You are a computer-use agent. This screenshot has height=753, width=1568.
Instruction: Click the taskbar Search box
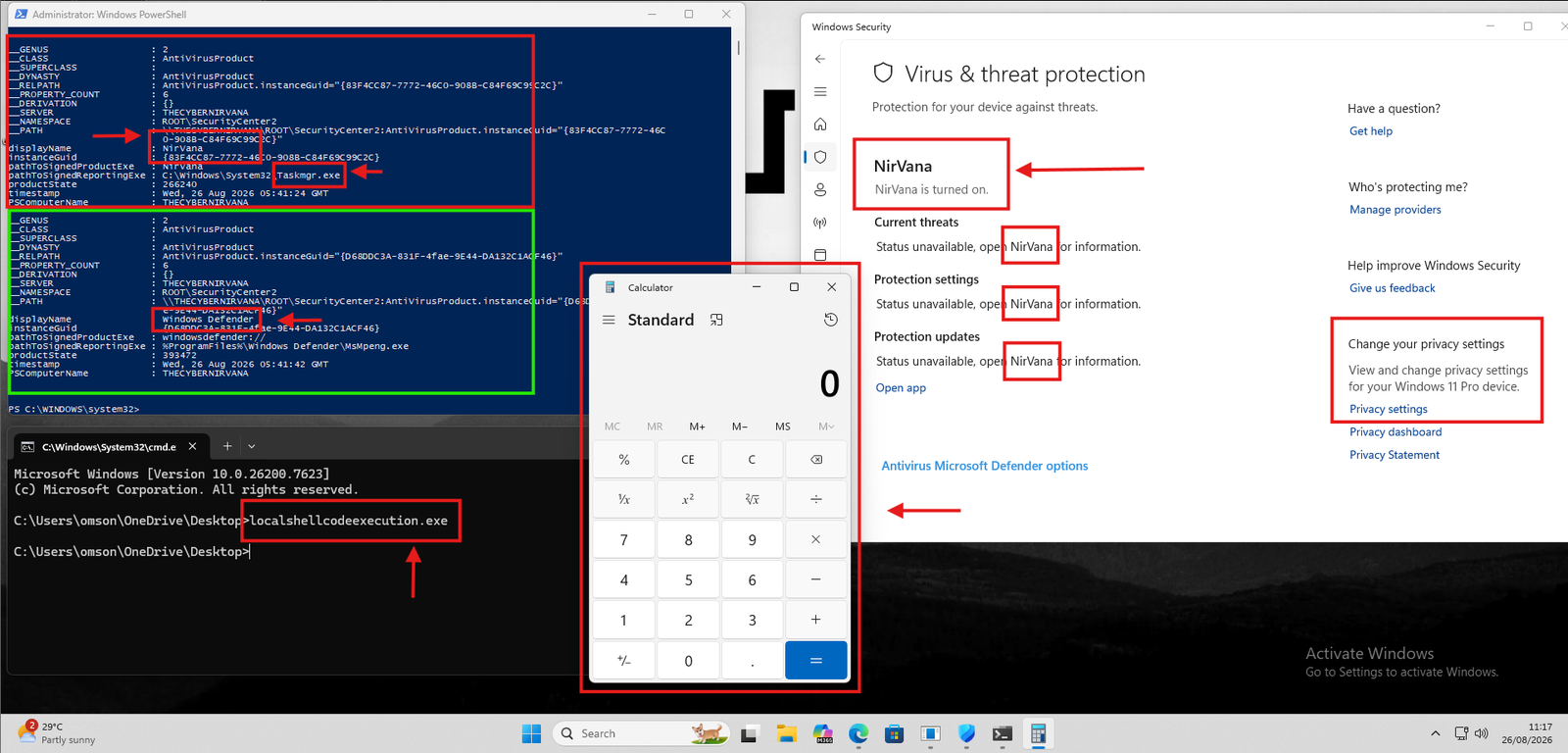(641, 733)
